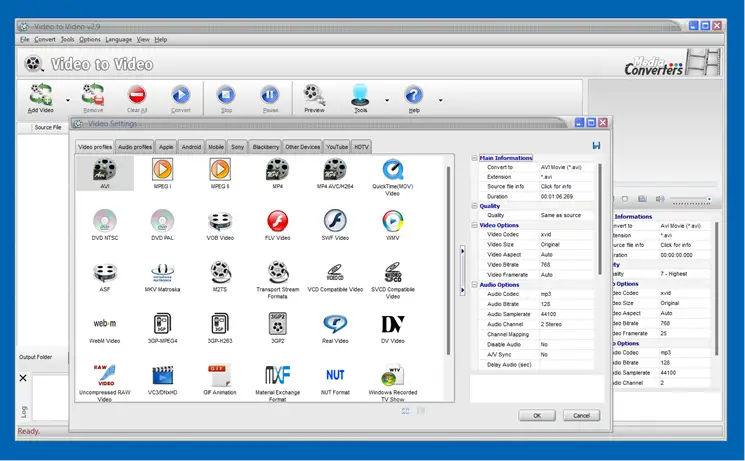Pick the Uncompressed RAW Video icon
745x461 pixels.
pos(105,375)
